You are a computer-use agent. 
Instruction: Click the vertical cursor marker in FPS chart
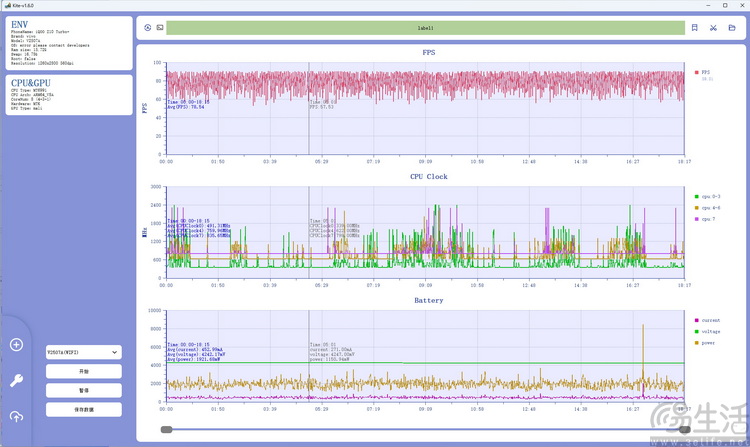click(x=309, y=108)
